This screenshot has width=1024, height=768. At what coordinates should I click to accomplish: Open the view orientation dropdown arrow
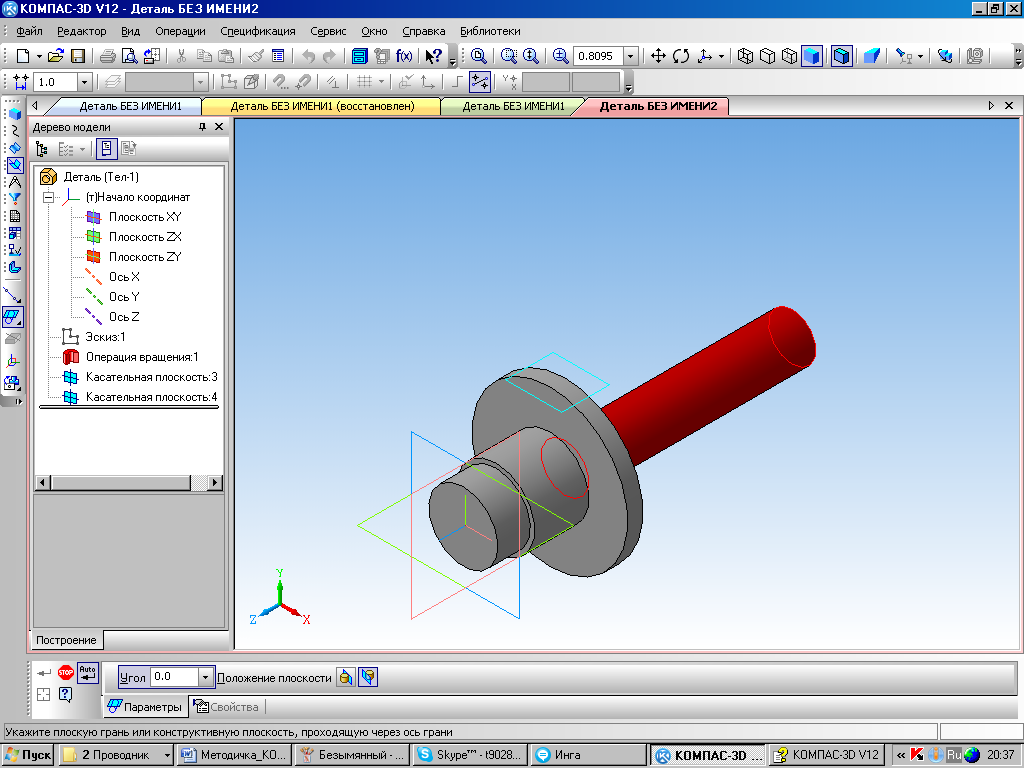tap(721, 56)
